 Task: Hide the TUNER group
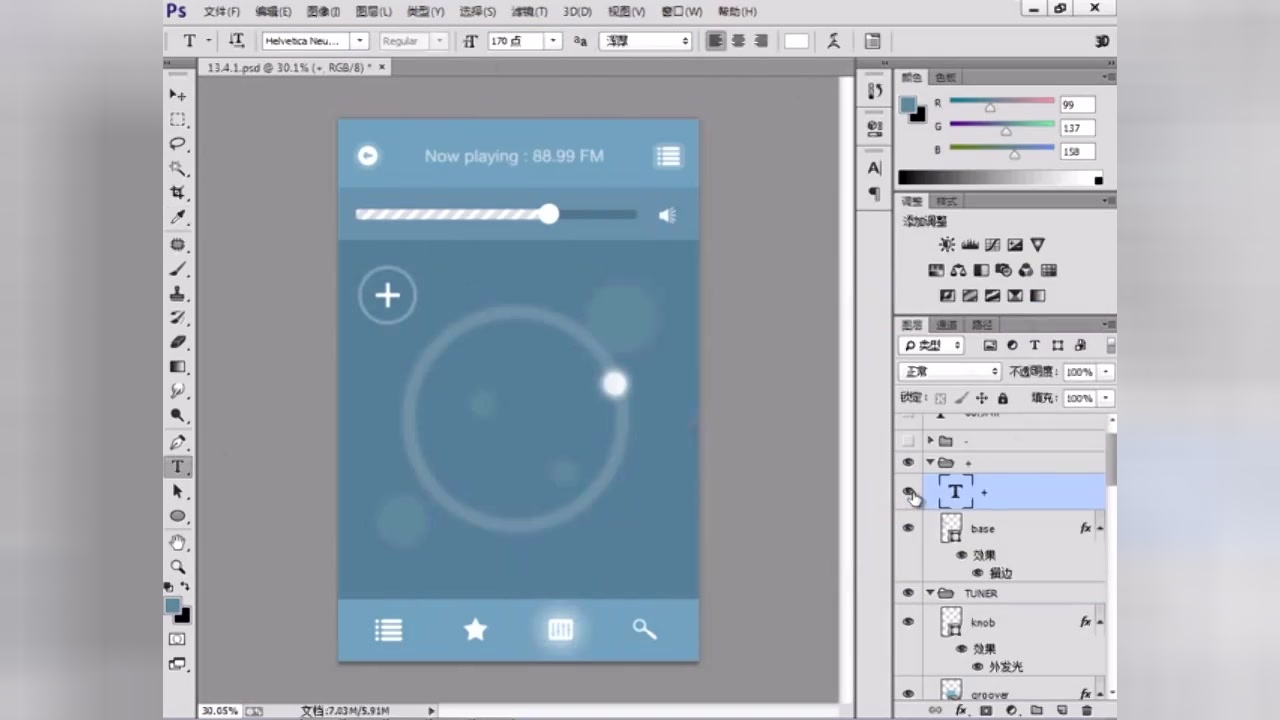[x=908, y=593]
